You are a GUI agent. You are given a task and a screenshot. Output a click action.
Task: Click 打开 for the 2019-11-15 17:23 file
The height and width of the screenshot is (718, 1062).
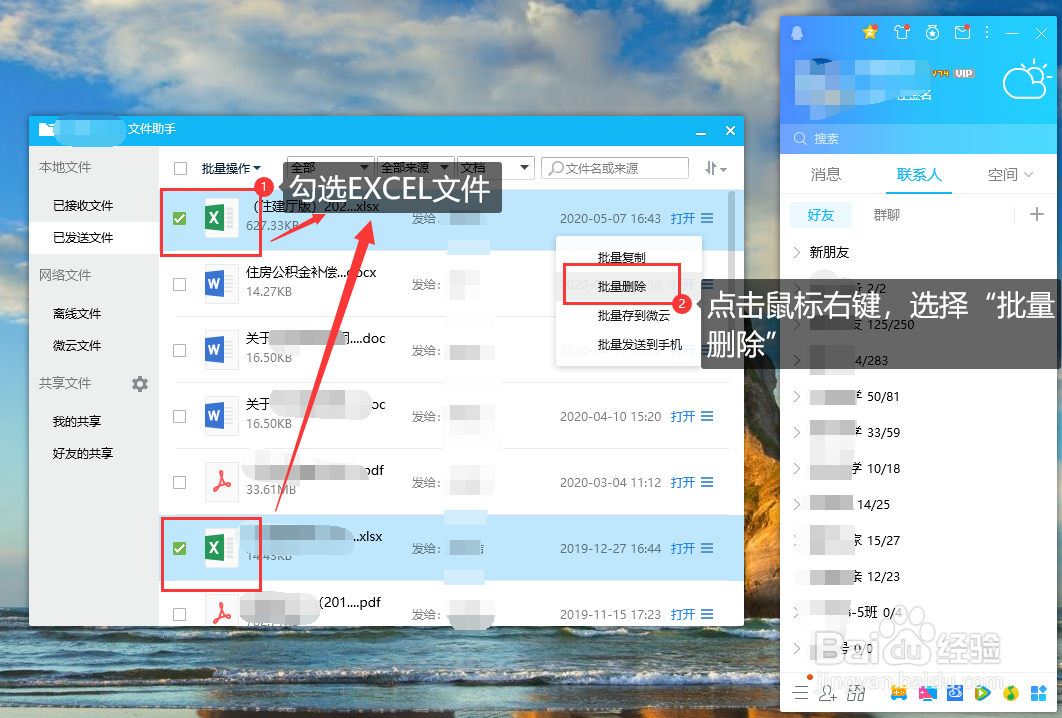pyautogui.click(x=683, y=614)
